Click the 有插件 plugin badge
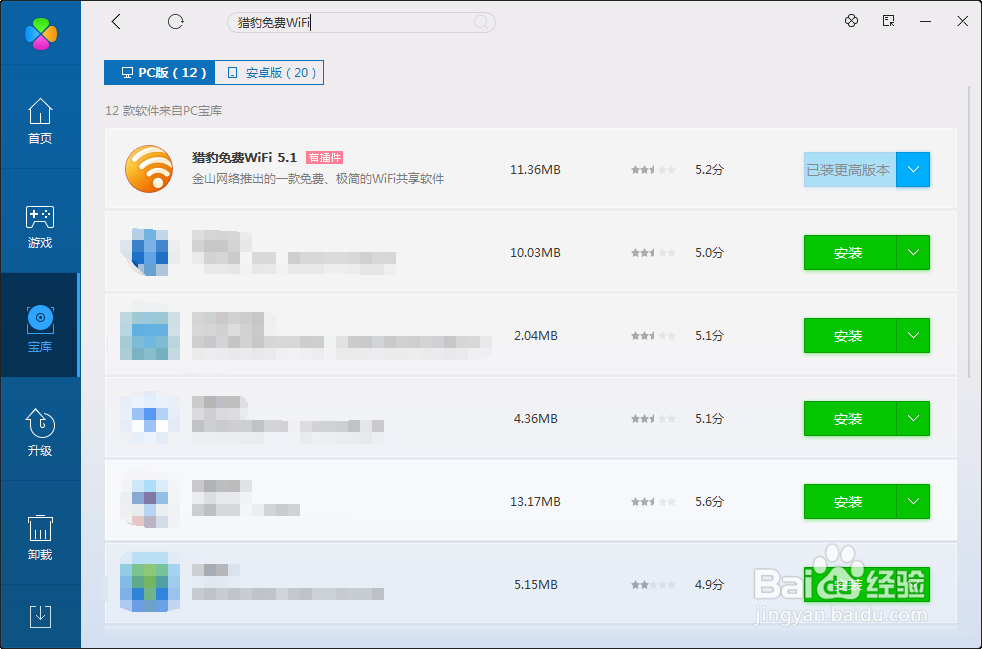This screenshot has width=982, height=649. [x=324, y=157]
